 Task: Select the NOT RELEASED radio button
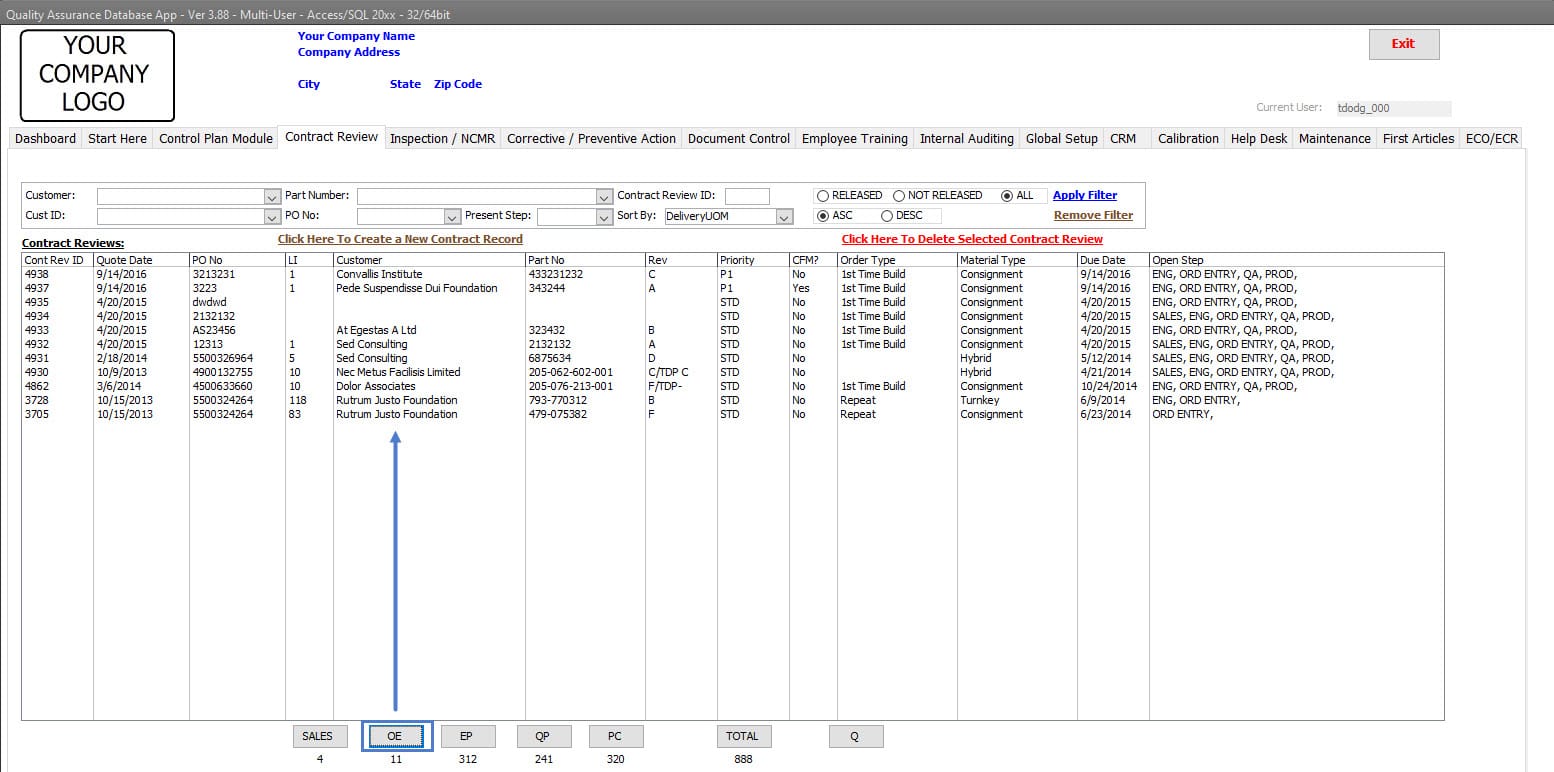tap(899, 196)
